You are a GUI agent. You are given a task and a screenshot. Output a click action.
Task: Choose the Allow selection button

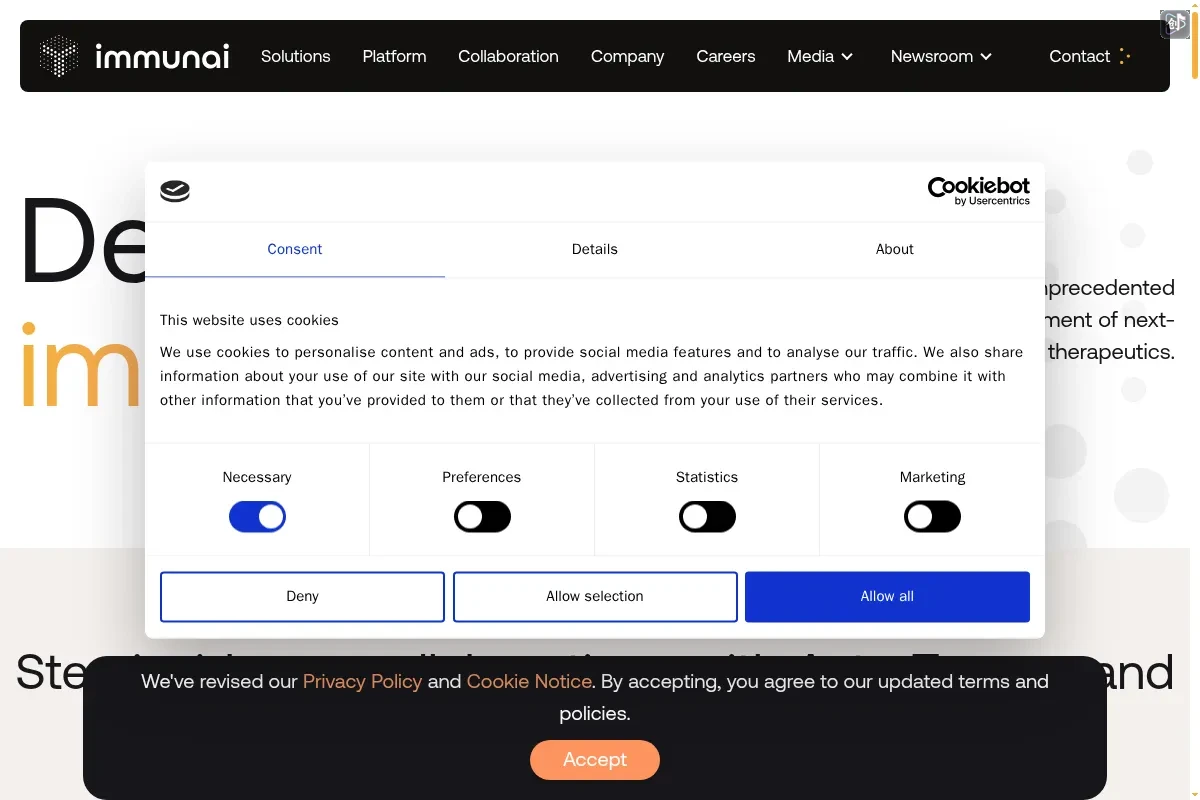click(x=595, y=596)
